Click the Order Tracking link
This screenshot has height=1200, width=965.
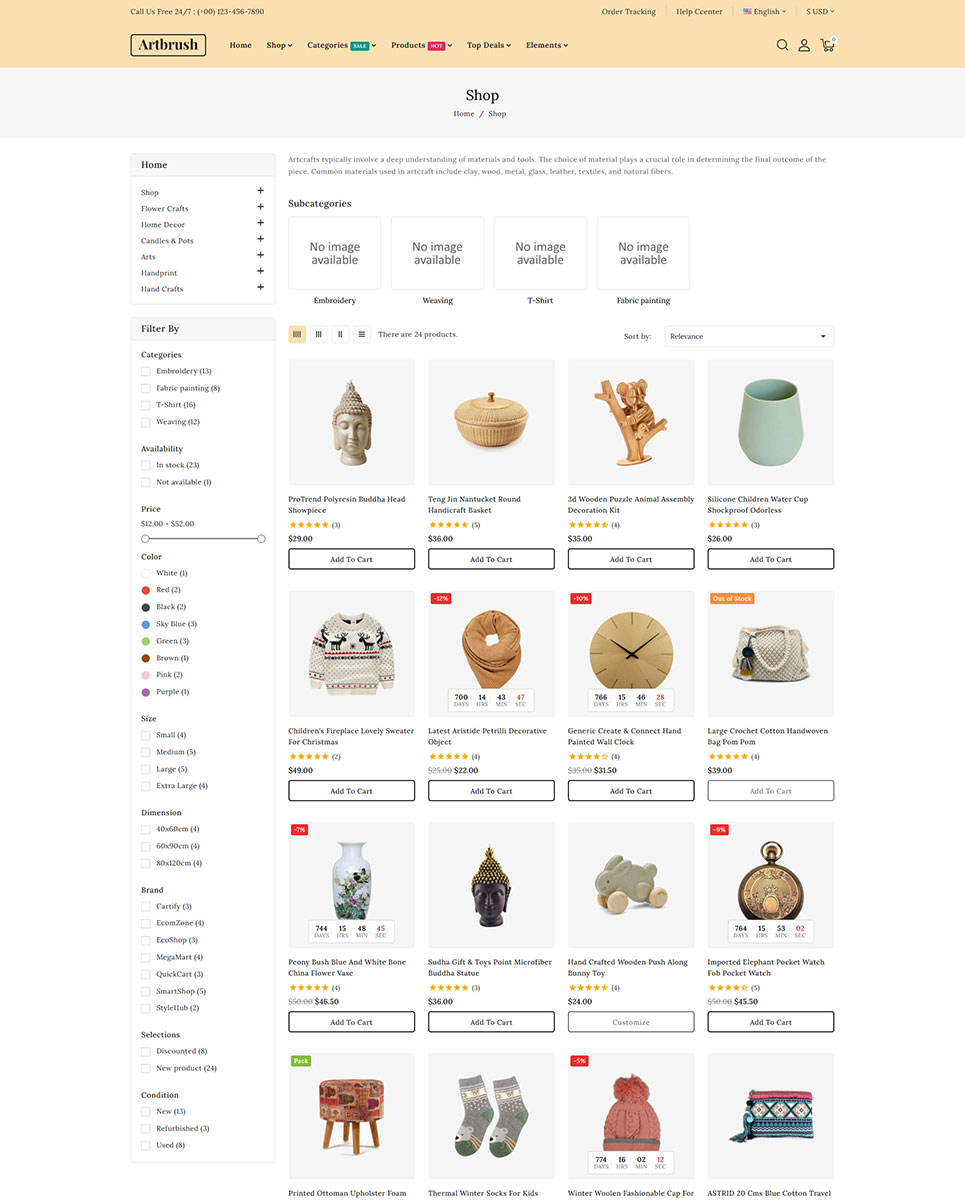628,12
